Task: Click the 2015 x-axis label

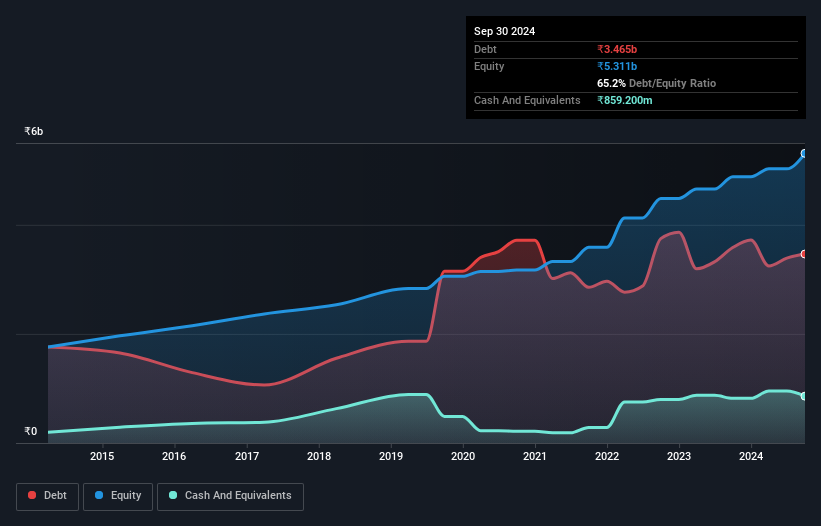Action: coord(102,456)
